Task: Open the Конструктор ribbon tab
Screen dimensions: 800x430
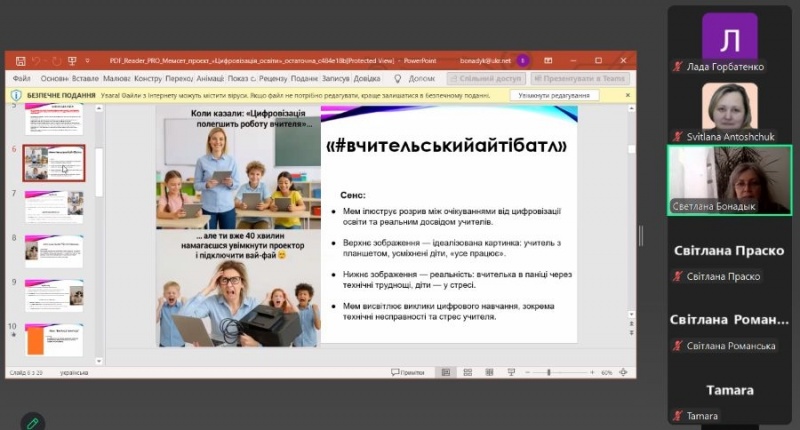Action: pyautogui.click(x=147, y=79)
